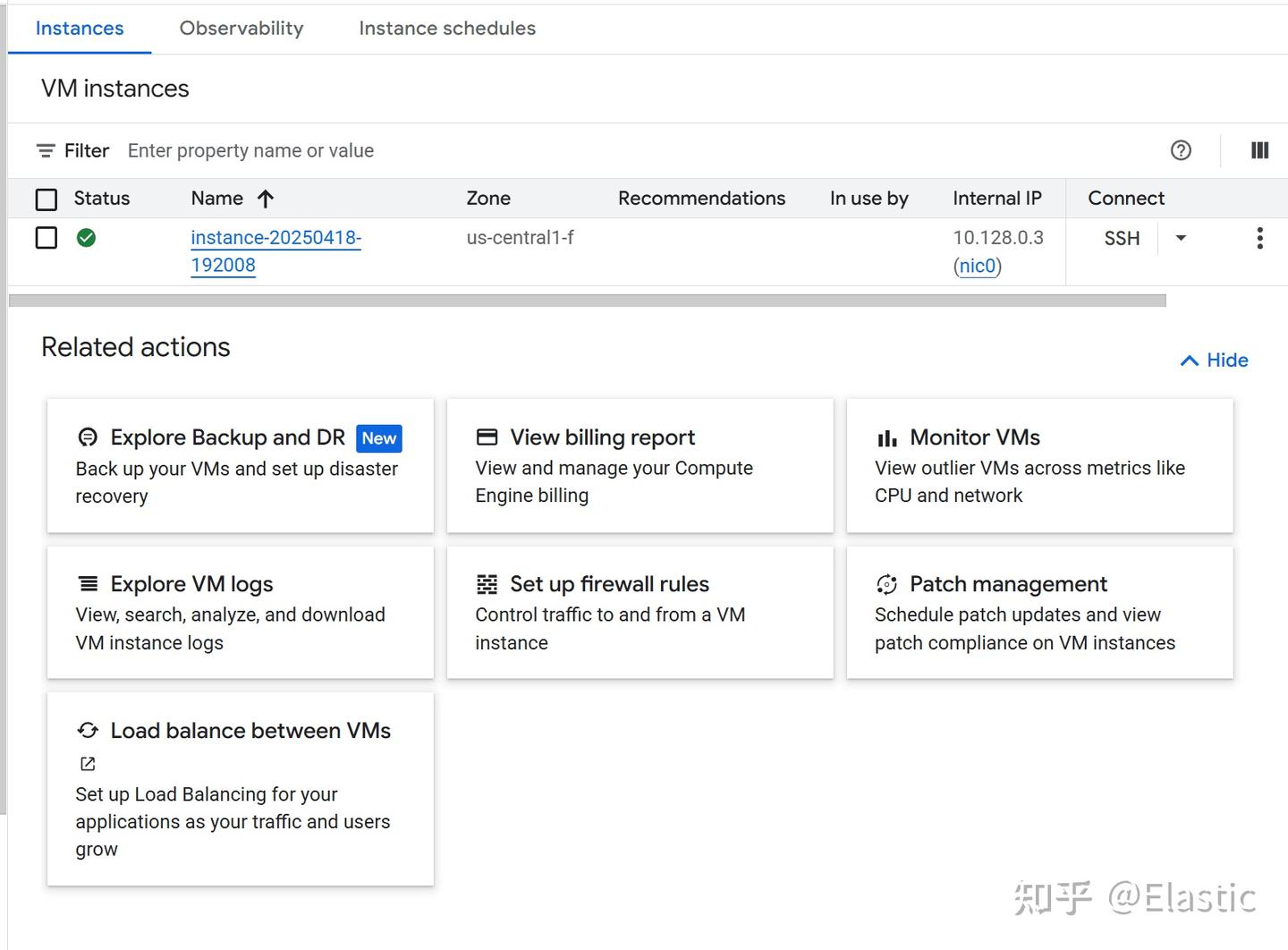Open the SSH connection dropdown arrow
The width and height of the screenshot is (1288, 950).
pos(1181,238)
